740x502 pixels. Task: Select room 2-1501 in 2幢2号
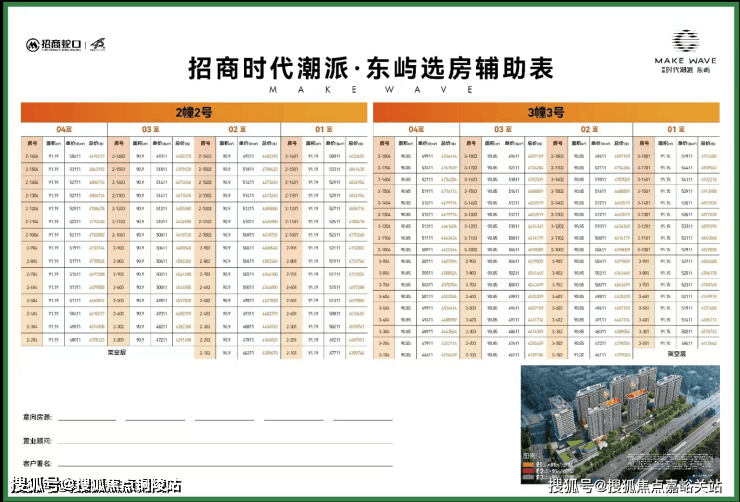(292, 169)
